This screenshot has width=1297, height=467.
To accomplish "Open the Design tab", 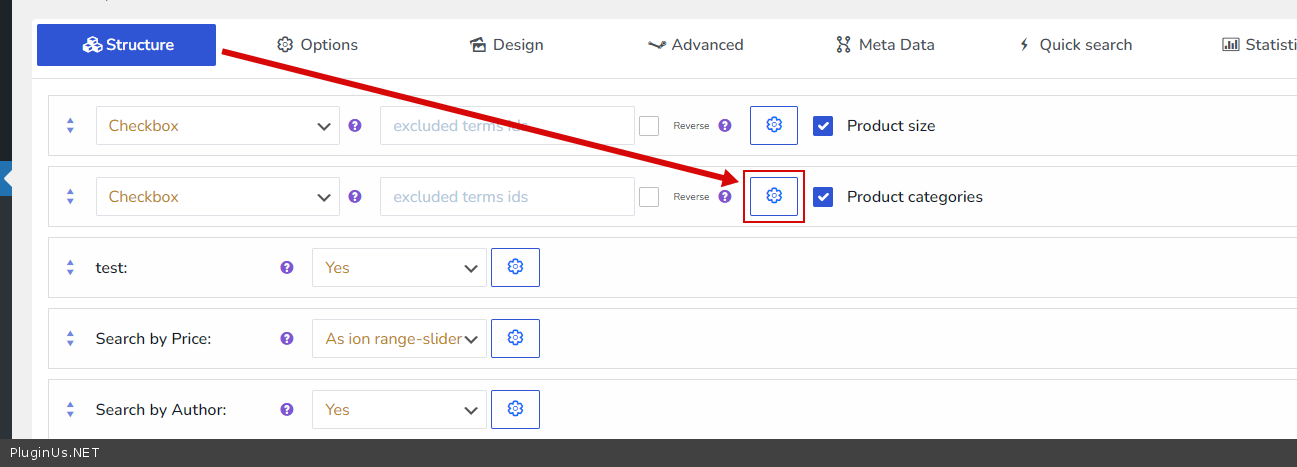I will coord(506,45).
